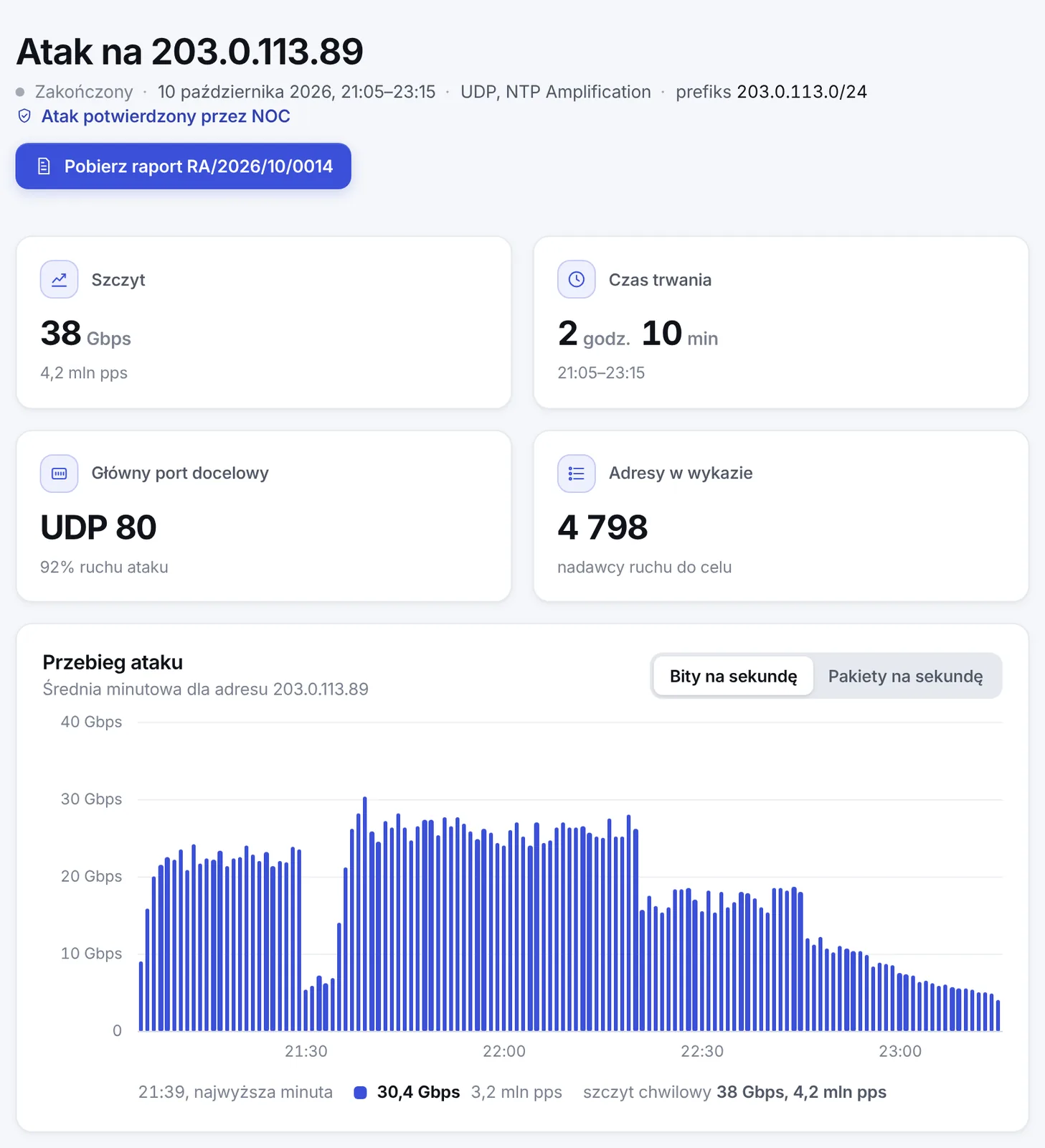The image size is (1045, 1148).
Task: Click the blue legend swatch next to 30,4 Gbps
Action: point(361,1093)
